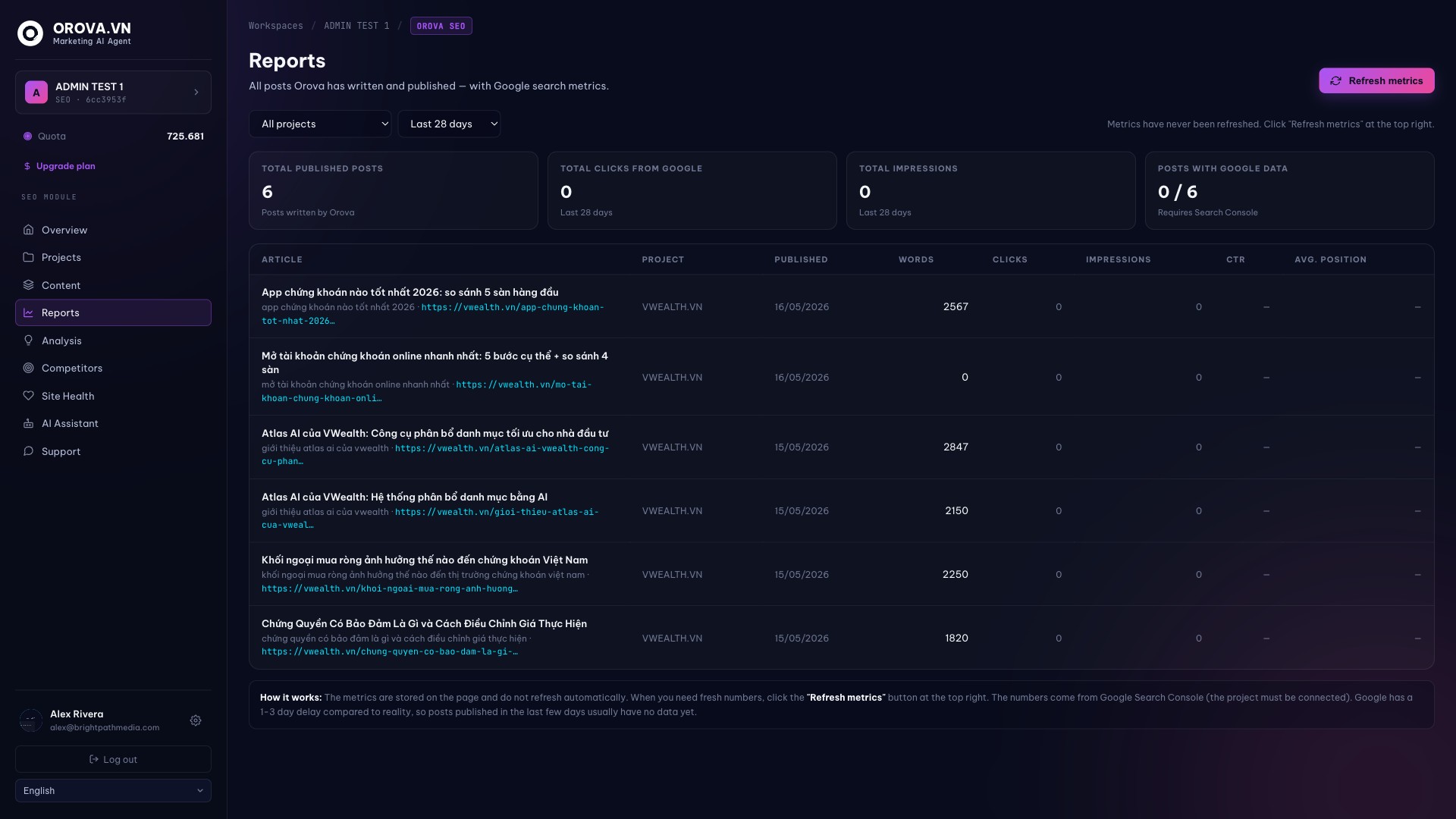Click the OROVA SEO breadcrumb badge
Image resolution: width=1456 pixels, height=819 pixels.
(441, 26)
